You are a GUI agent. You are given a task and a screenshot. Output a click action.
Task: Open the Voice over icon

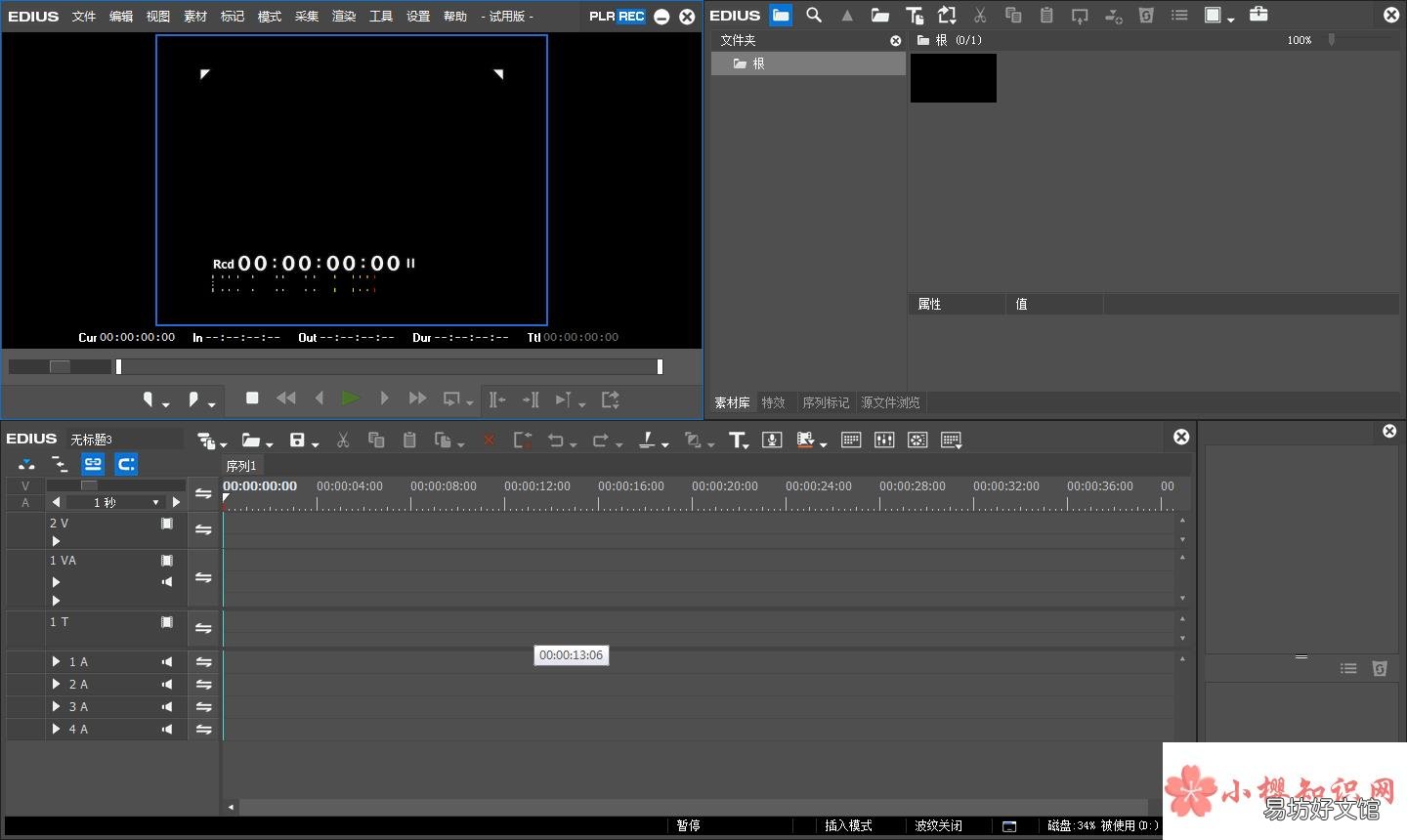click(x=772, y=441)
